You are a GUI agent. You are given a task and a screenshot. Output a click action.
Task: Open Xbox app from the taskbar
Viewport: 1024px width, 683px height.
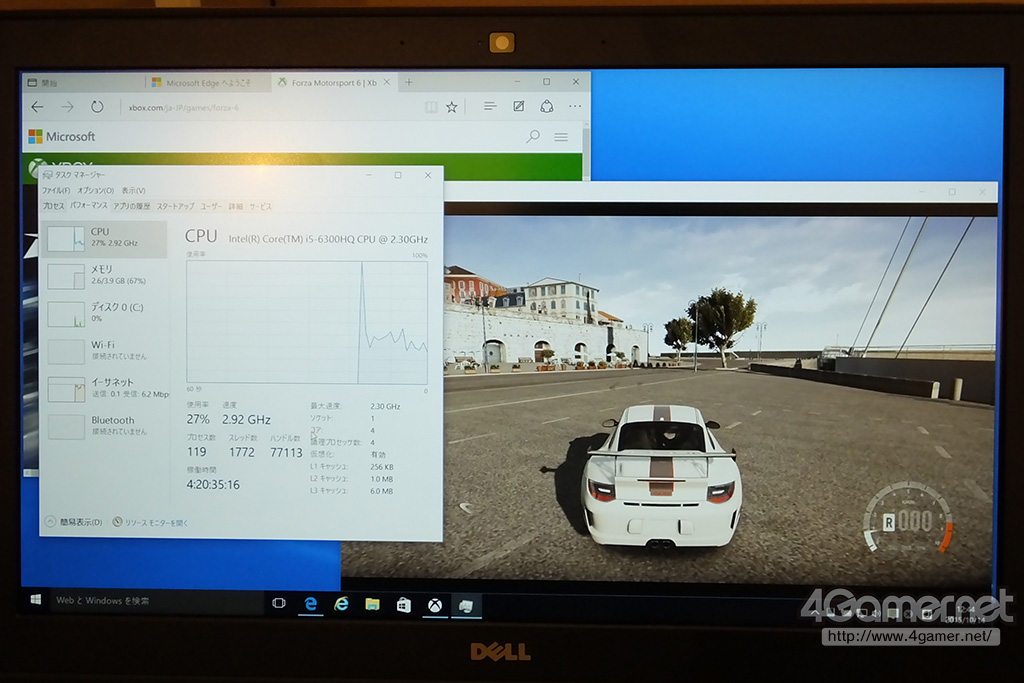point(436,604)
